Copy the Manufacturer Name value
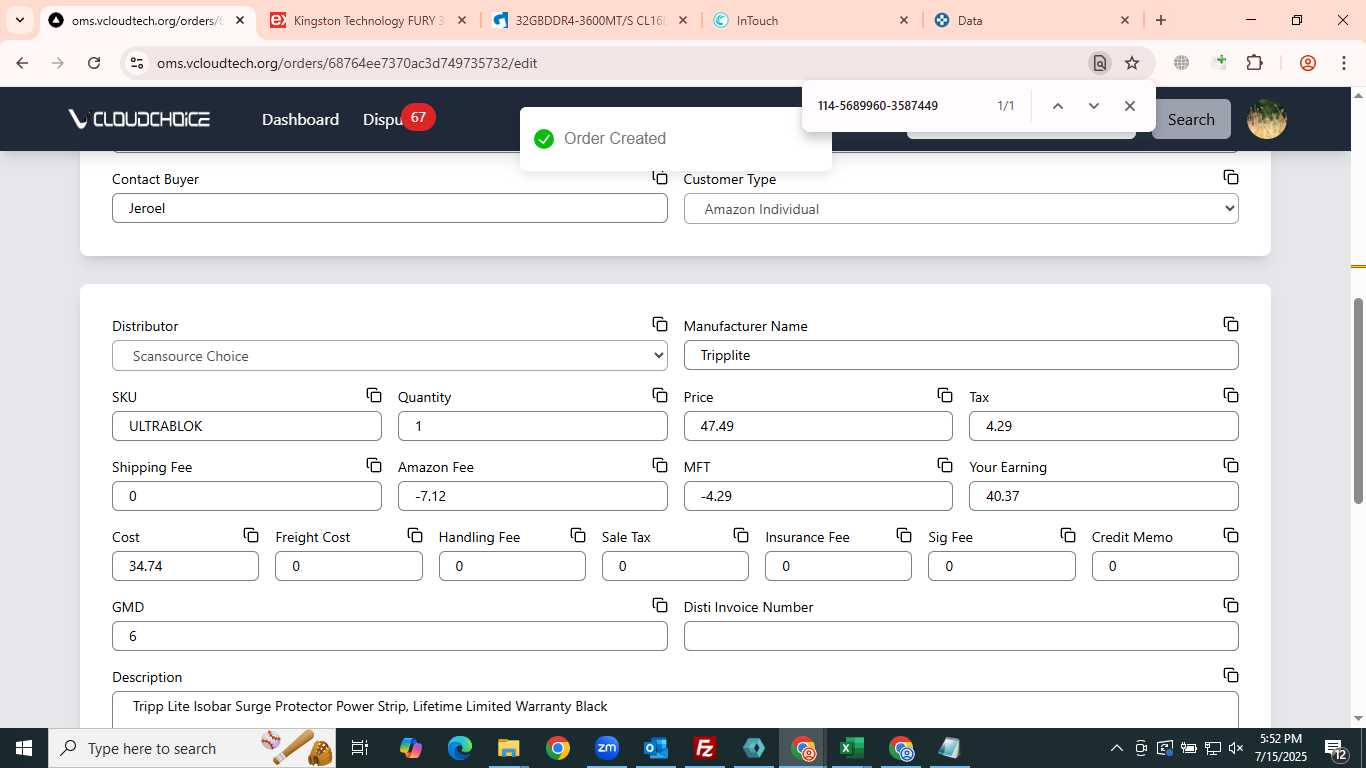The image size is (1366, 768). click(1231, 325)
